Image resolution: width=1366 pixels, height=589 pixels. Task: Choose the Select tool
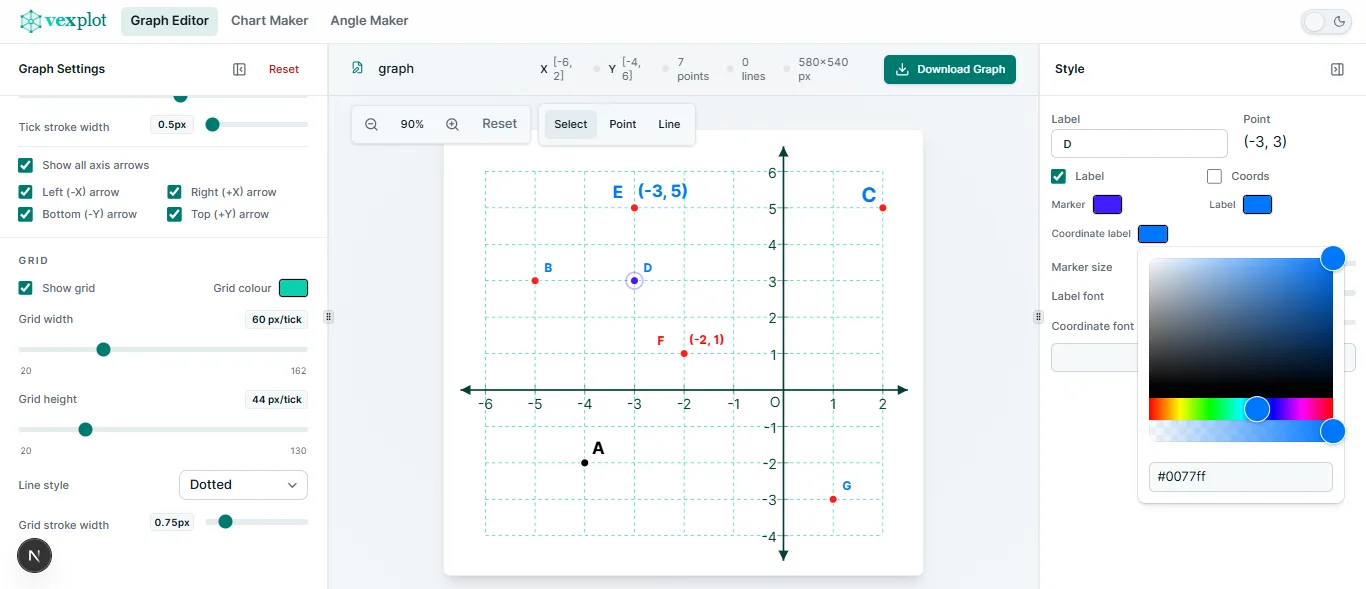571,124
